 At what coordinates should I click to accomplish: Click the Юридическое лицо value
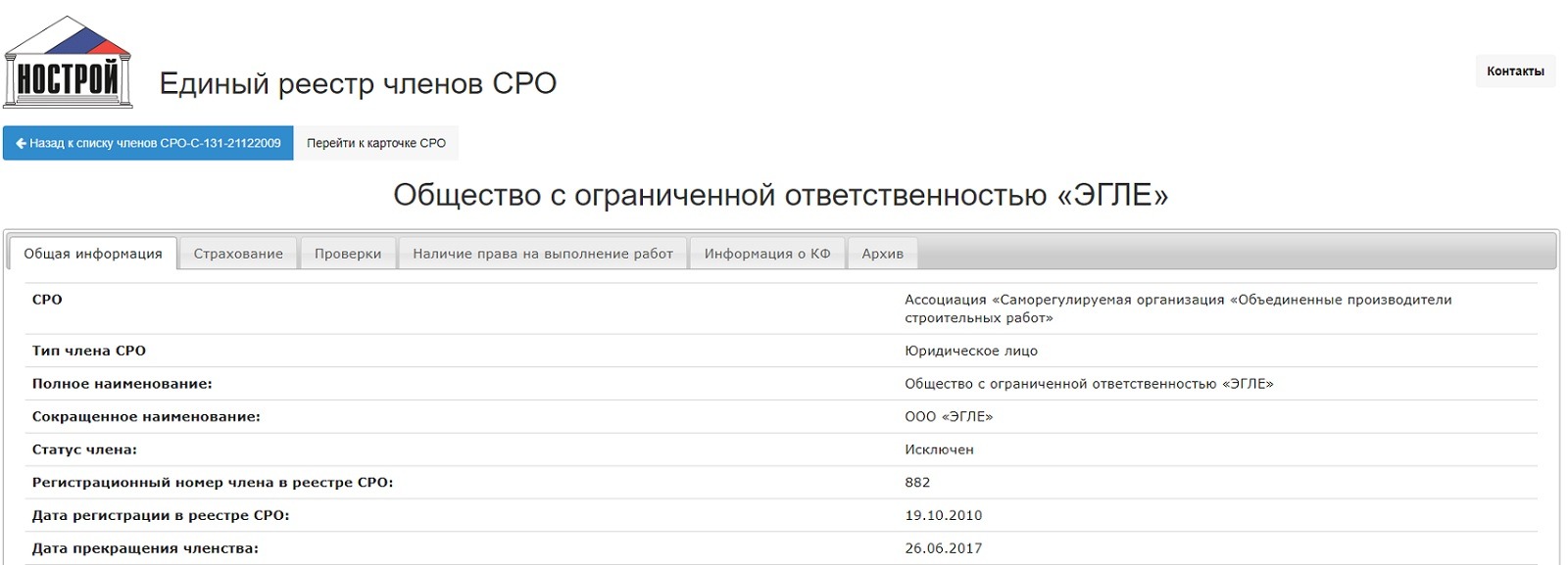coord(970,351)
